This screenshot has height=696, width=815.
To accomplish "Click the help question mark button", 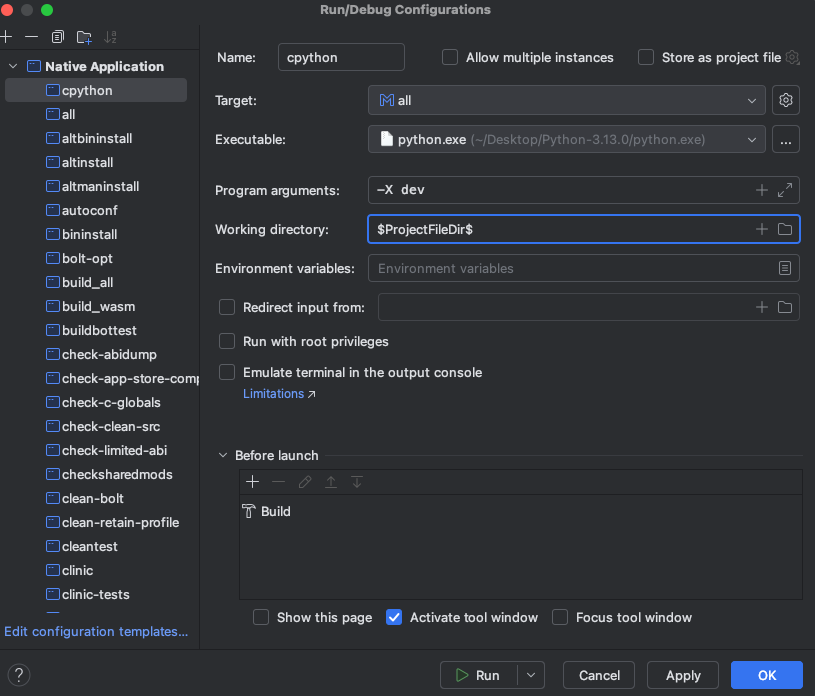I will 19,675.
